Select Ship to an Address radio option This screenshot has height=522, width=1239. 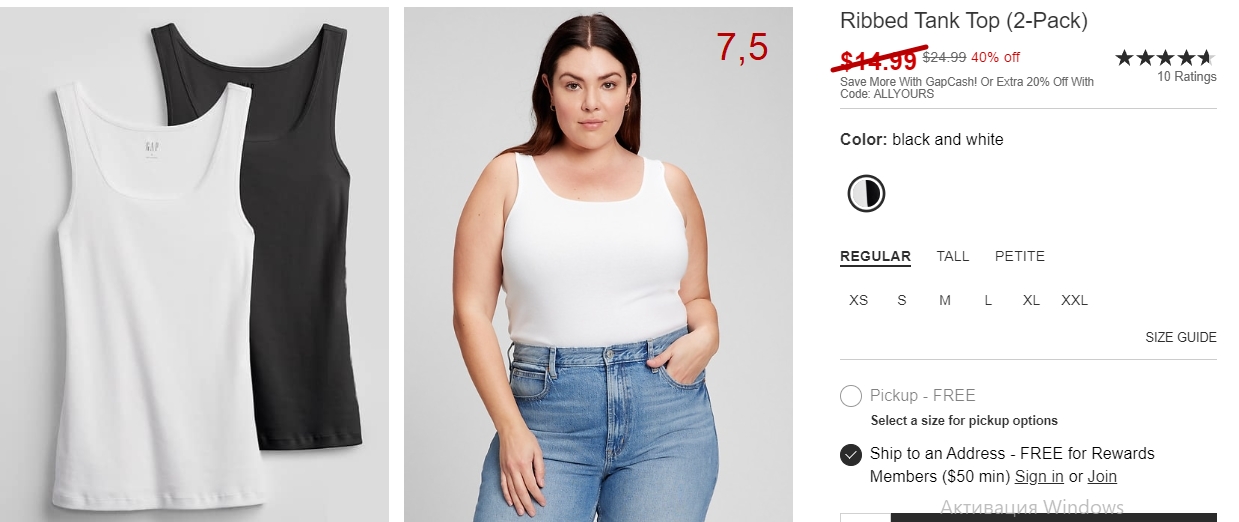(x=851, y=455)
